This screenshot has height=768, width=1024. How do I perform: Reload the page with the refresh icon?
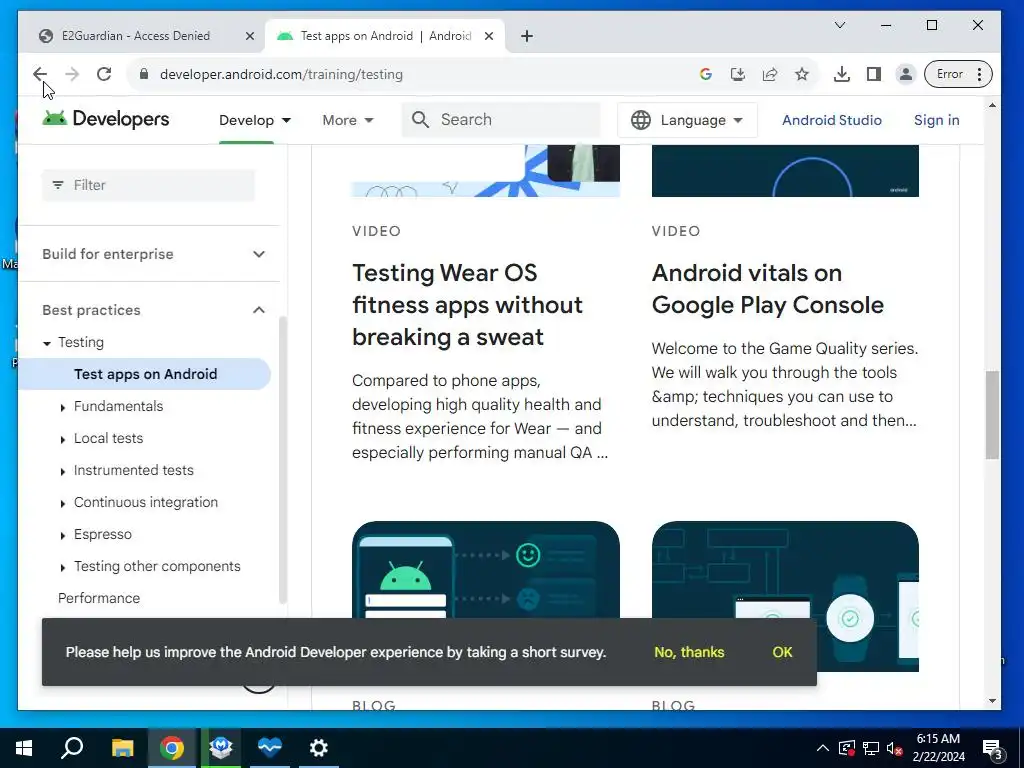104,74
